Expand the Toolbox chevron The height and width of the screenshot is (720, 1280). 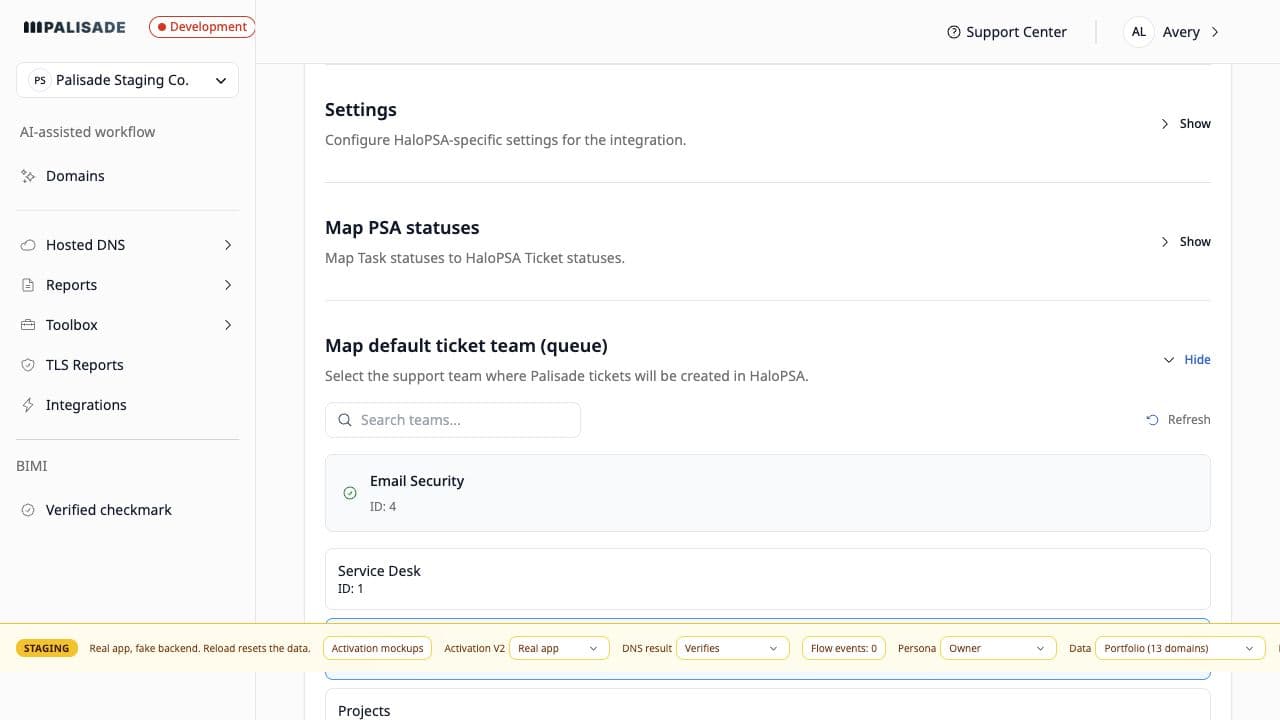point(228,325)
